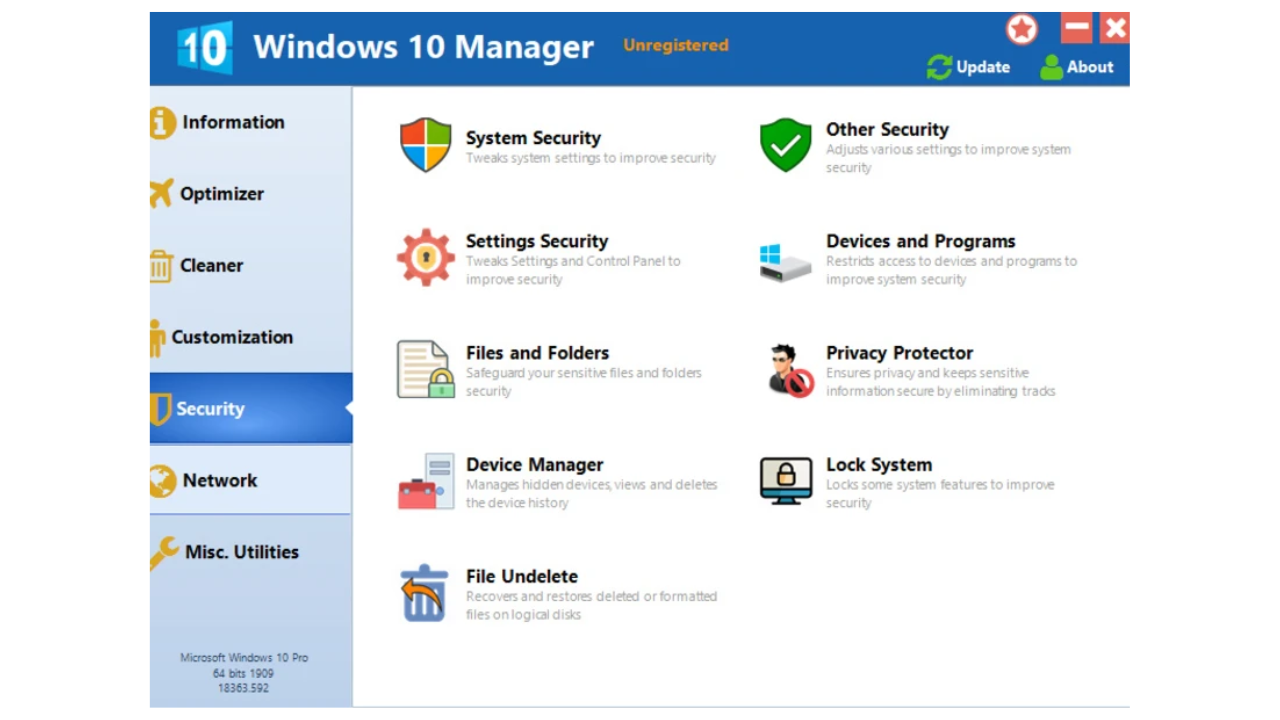Screen dimensions: 1280x720
Task: Open the Privacy Protector agent icon
Action: pos(789,371)
